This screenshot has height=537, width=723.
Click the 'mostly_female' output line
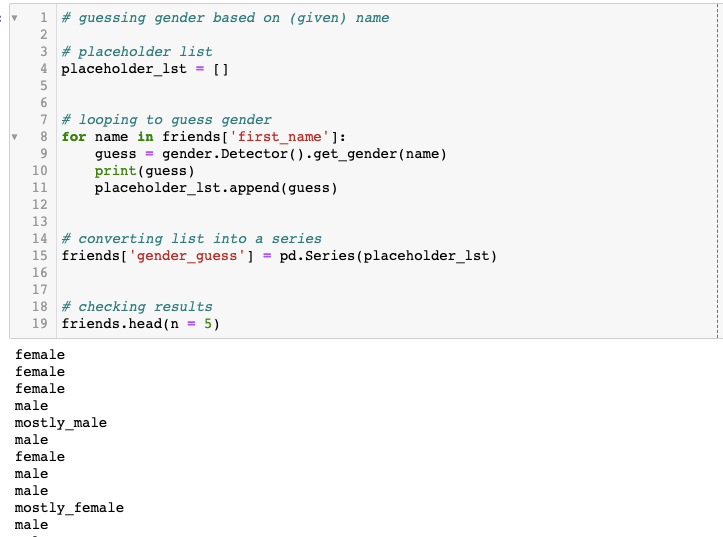(x=69, y=508)
